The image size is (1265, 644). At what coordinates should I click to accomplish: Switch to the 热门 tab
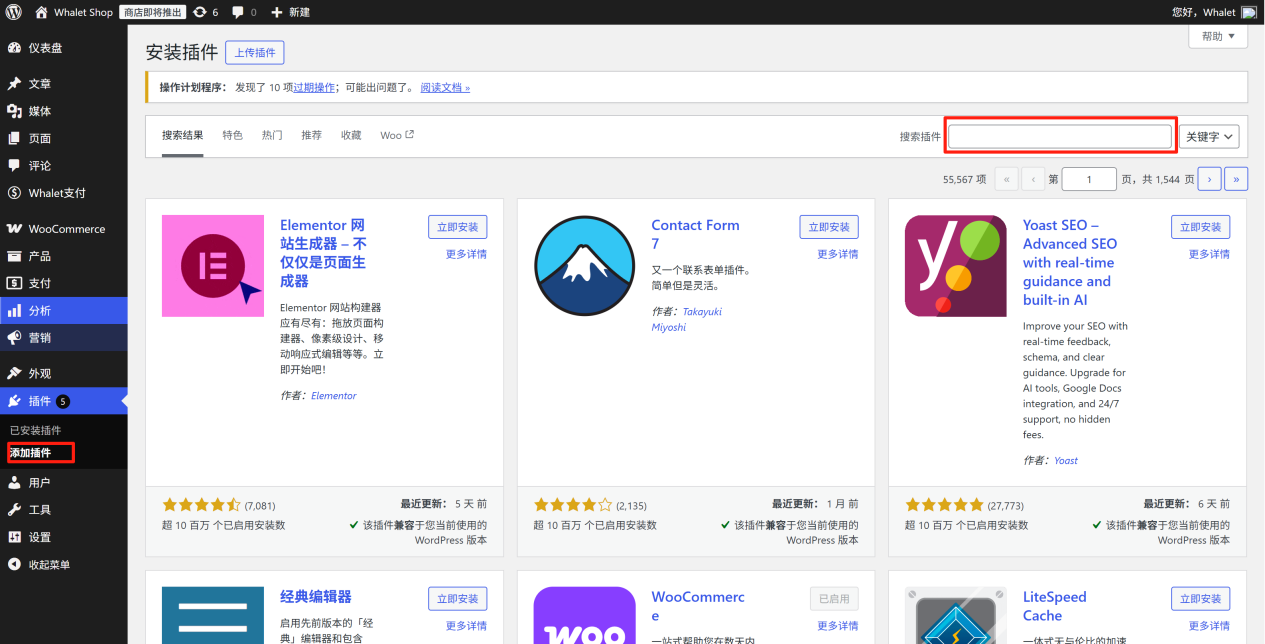coord(271,135)
